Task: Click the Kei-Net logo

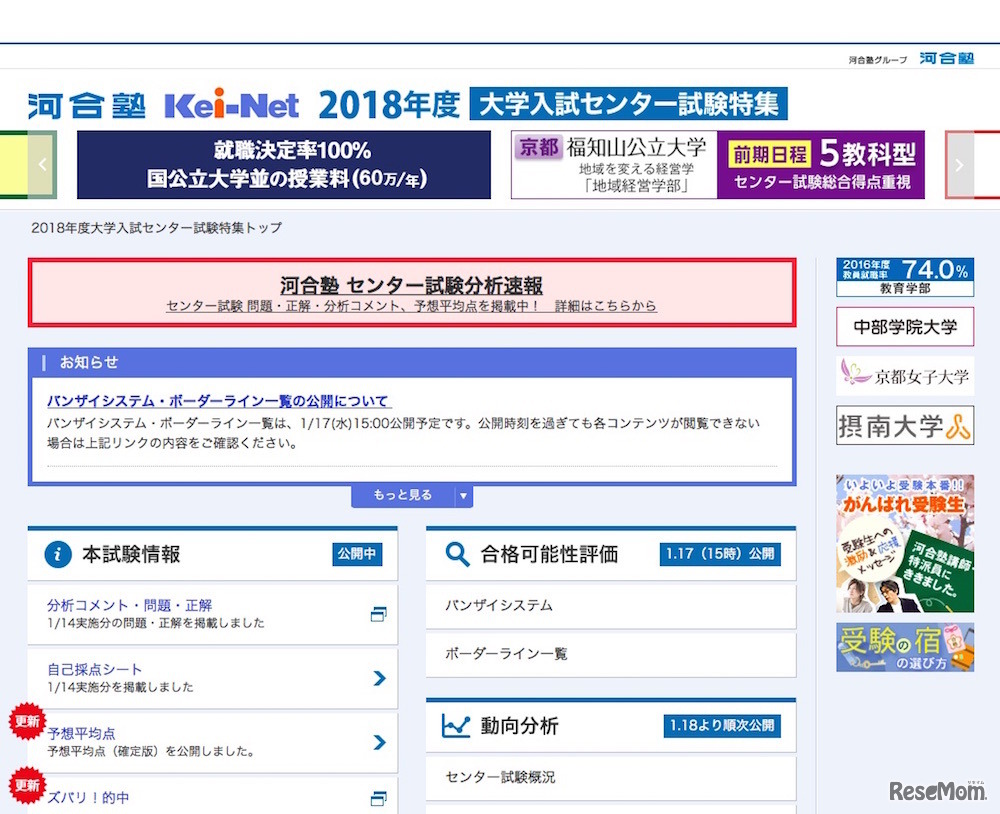Action: tap(232, 104)
